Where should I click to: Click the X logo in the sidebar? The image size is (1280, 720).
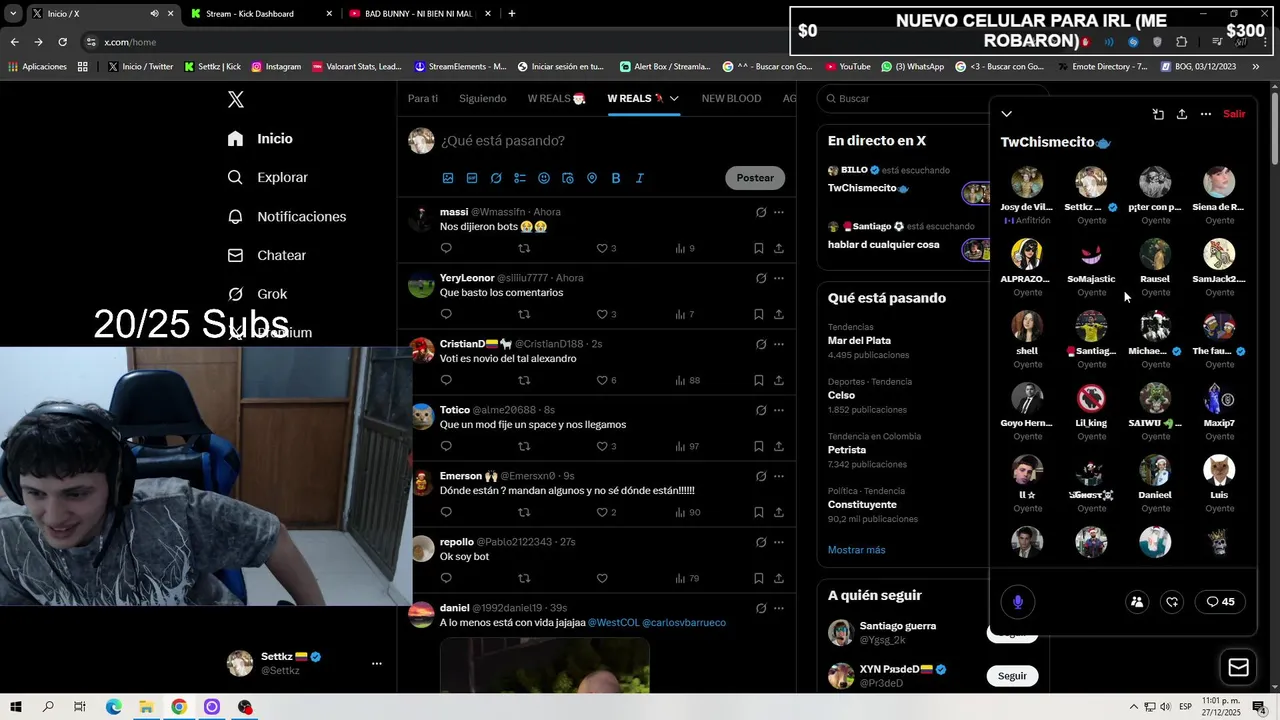[236, 99]
